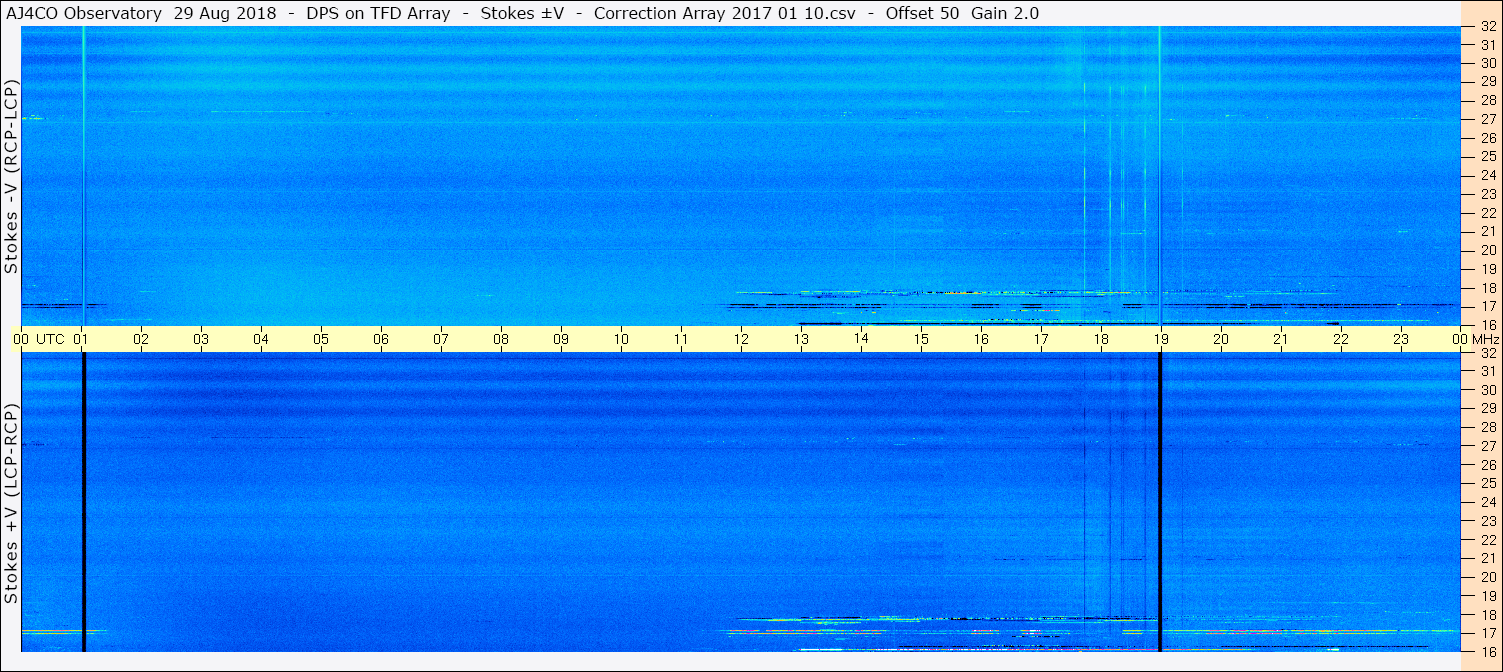Select hour 20 on the time axis
Screen dimensions: 1503x672
pyautogui.click(x=1221, y=339)
